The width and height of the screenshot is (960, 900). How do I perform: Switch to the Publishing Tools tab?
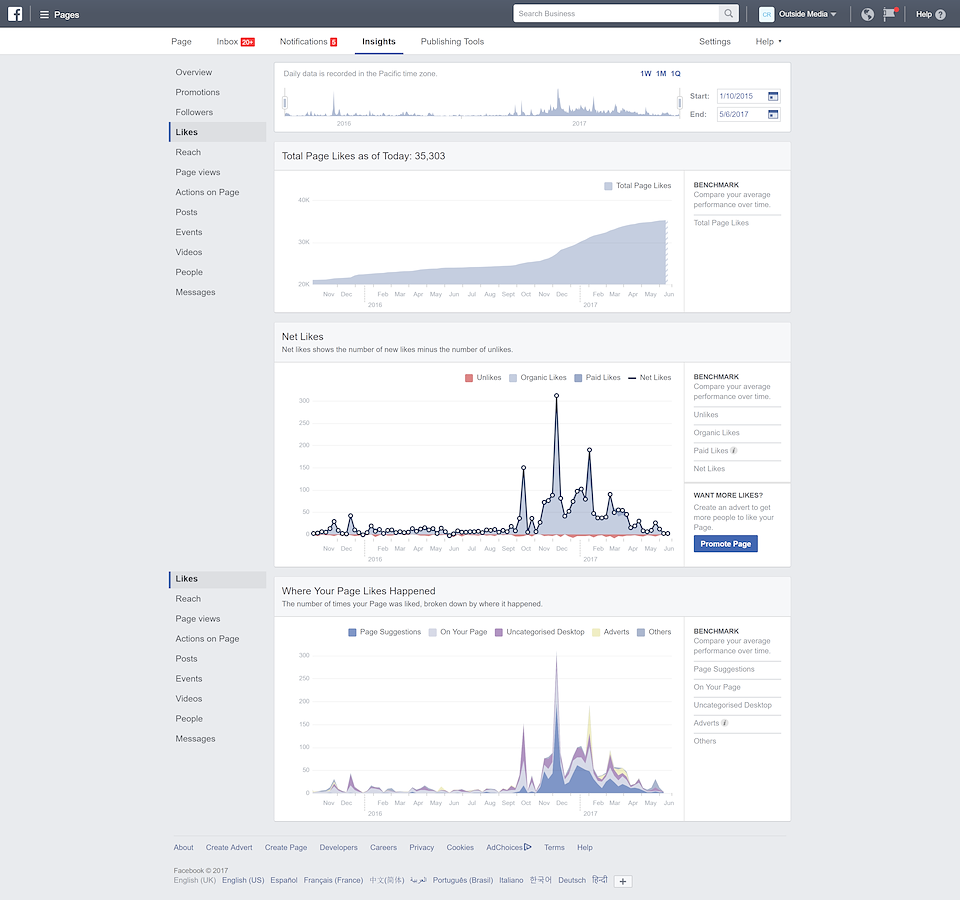(x=452, y=42)
